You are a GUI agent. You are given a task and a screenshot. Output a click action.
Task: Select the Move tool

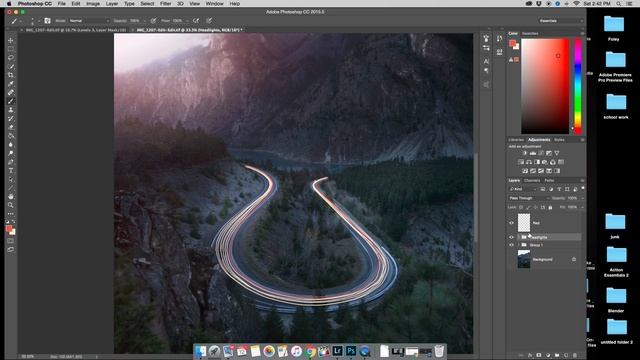click(x=11, y=40)
